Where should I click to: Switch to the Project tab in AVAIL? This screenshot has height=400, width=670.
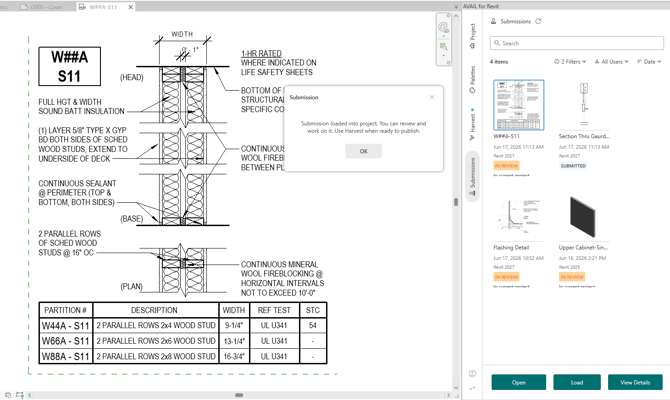point(473,35)
